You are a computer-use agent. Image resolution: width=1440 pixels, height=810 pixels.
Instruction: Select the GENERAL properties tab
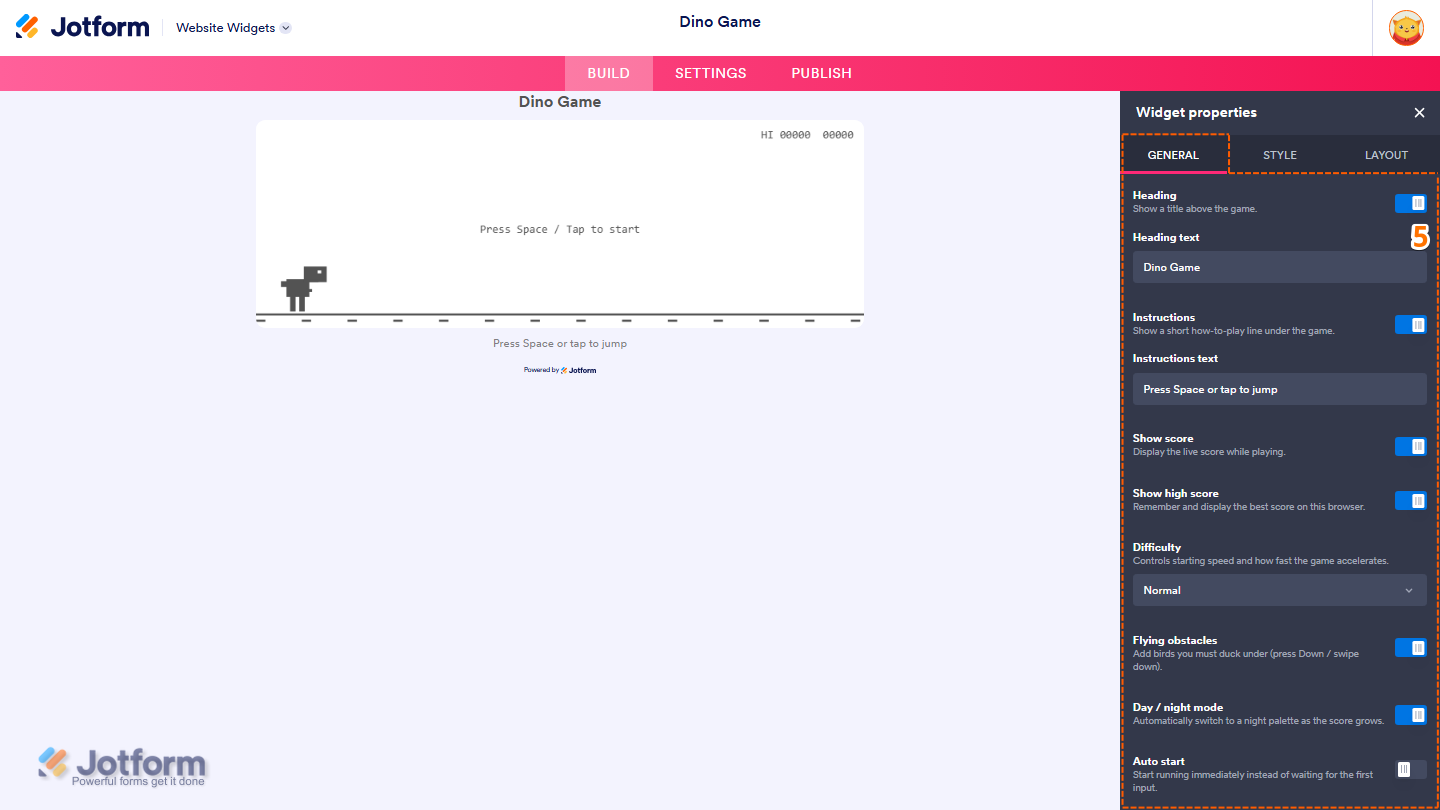[1173, 155]
